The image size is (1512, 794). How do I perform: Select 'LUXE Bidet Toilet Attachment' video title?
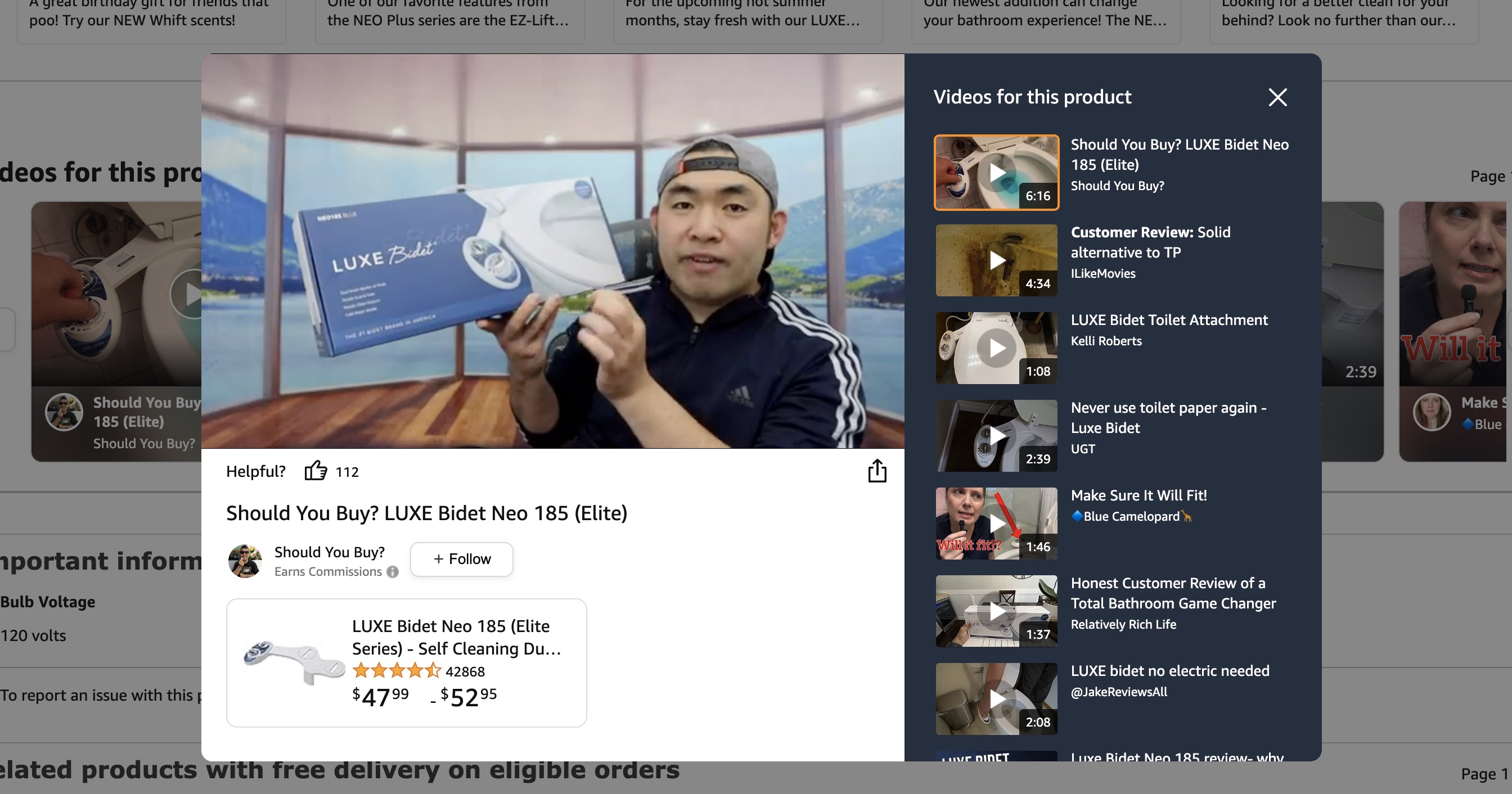pos(1169,320)
